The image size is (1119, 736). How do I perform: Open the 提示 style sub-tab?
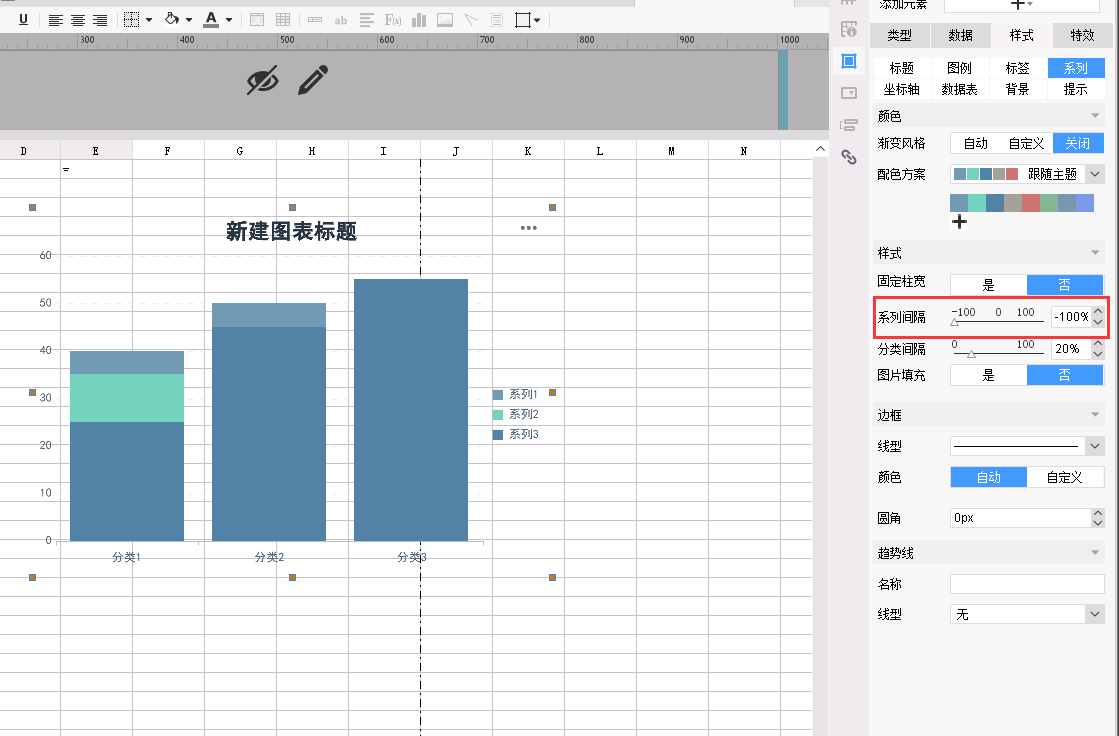pyautogui.click(x=1075, y=89)
